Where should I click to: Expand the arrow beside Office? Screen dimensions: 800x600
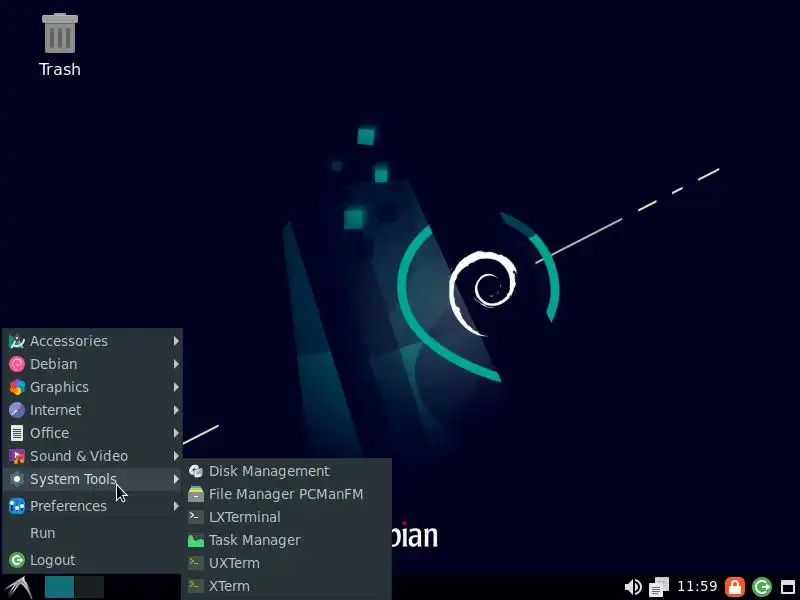[x=176, y=433]
